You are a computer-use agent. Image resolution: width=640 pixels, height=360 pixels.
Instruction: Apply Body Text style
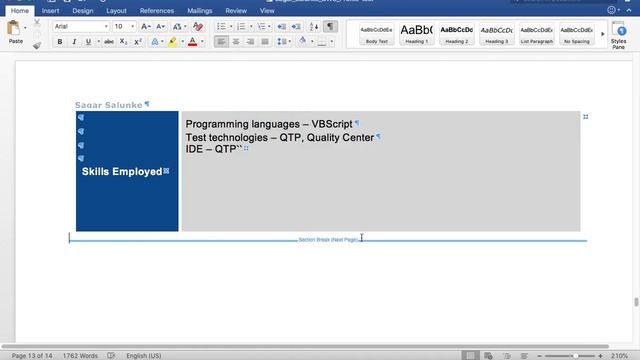[376, 34]
